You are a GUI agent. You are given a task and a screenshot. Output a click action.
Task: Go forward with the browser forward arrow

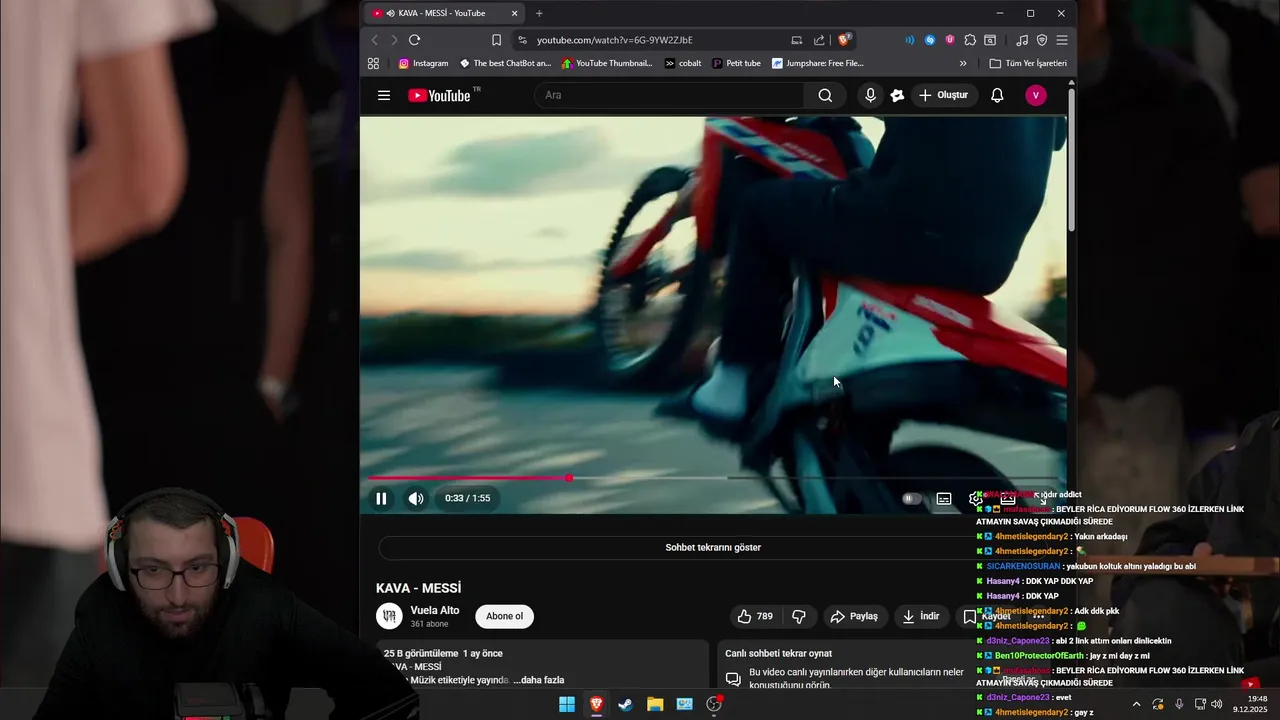click(x=394, y=40)
